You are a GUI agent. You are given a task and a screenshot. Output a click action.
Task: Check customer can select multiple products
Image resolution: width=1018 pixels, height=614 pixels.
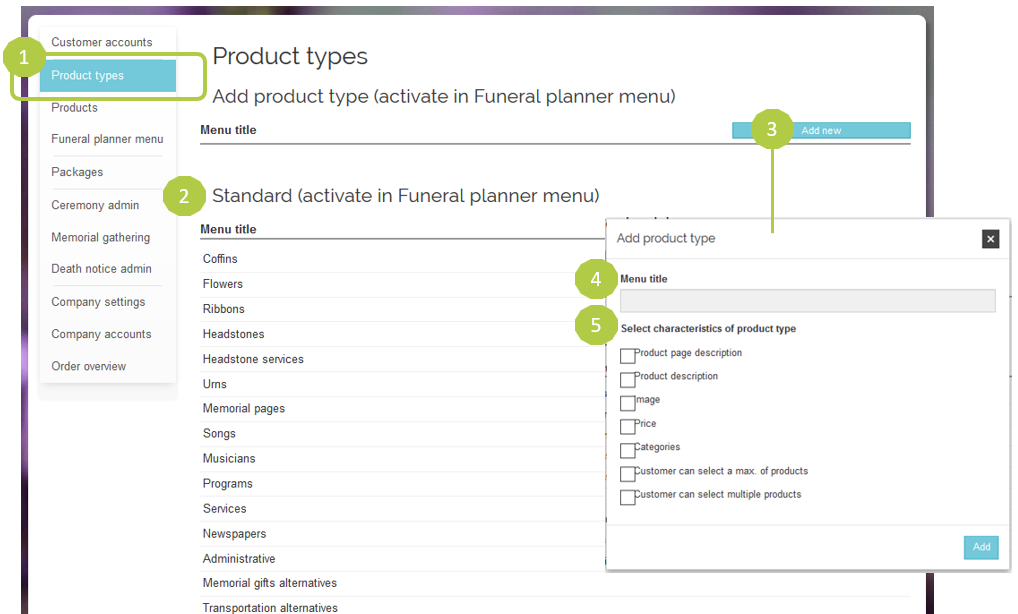click(628, 498)
